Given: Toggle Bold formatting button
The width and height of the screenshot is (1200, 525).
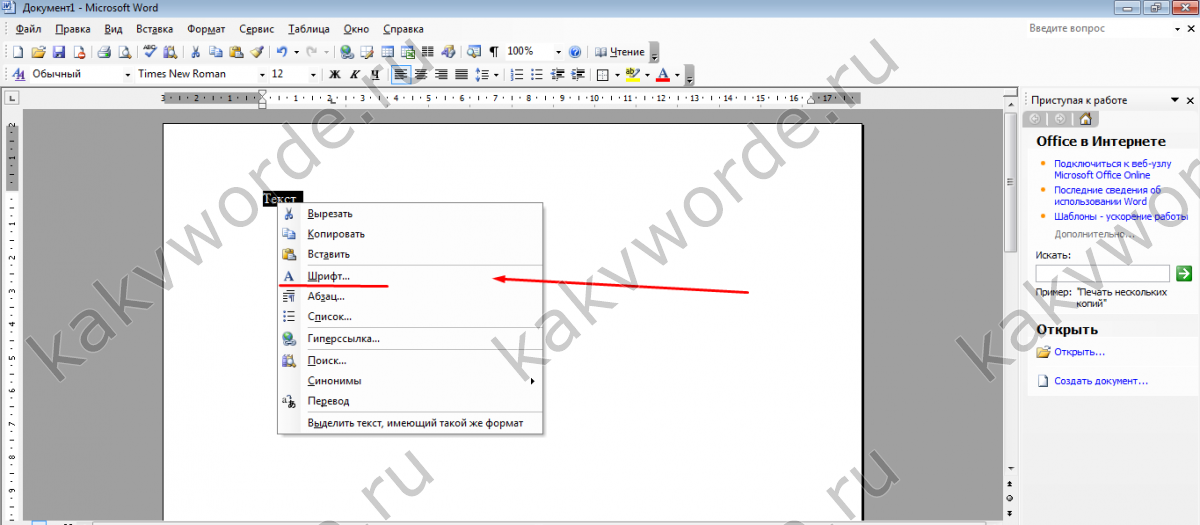Looking at the screenshot, I should [334, 74].
